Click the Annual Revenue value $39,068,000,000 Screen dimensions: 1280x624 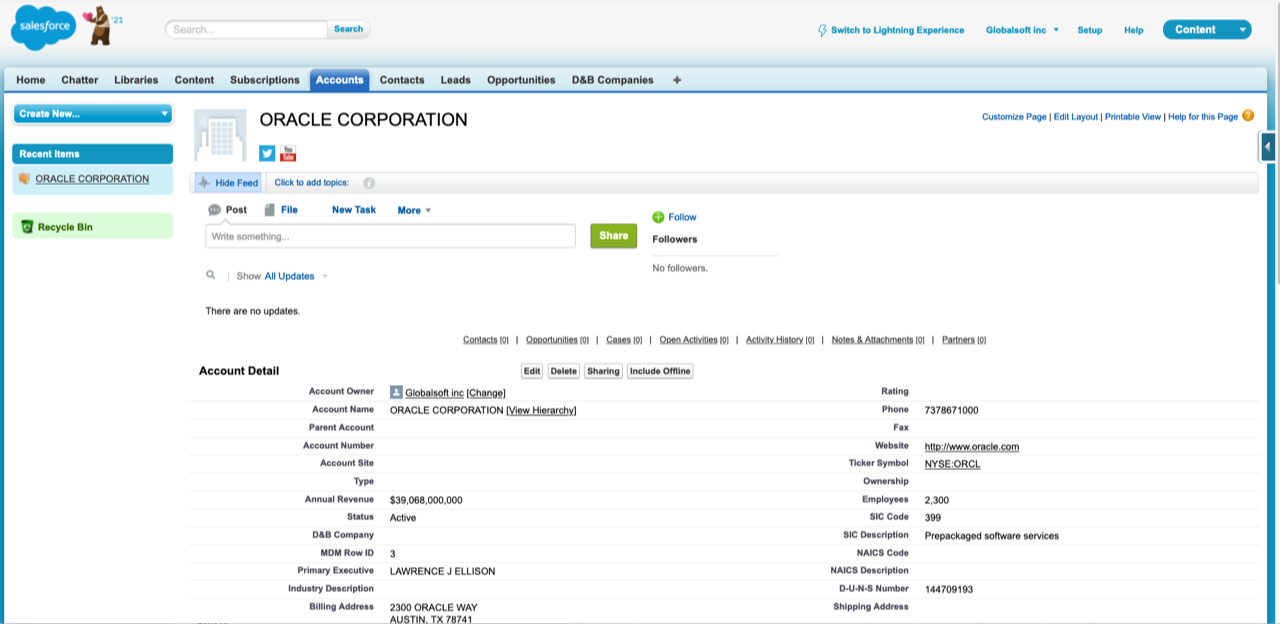point(426,500)
